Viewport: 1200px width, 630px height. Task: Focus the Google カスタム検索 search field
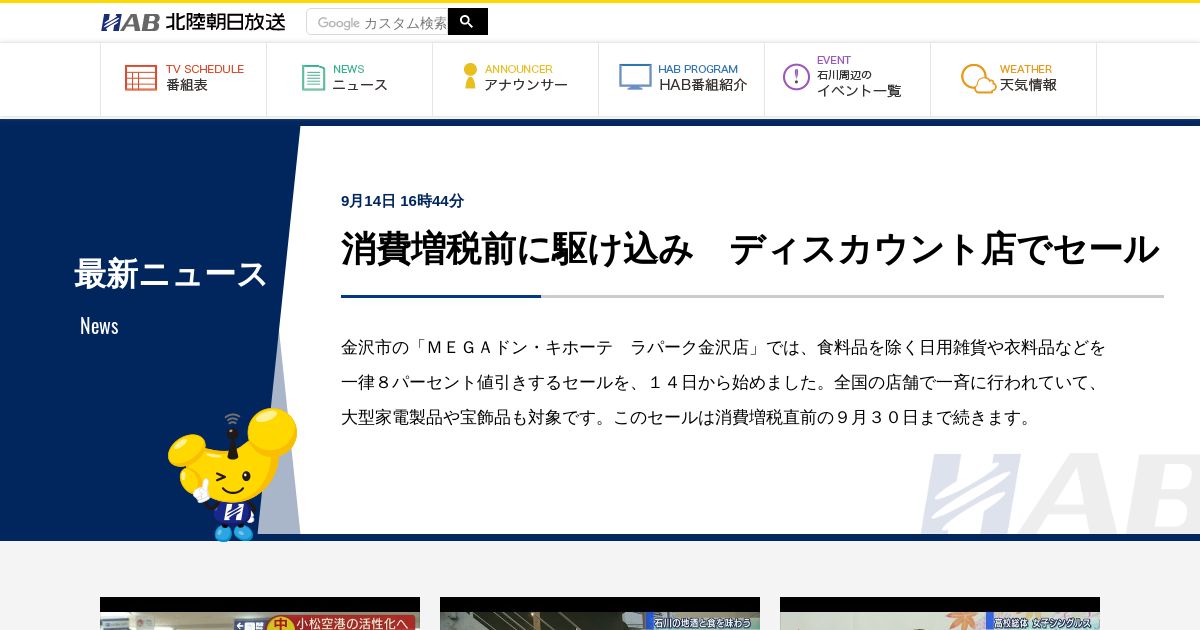(x=378, y=22)
